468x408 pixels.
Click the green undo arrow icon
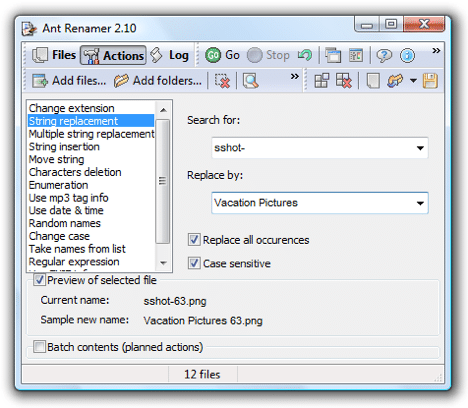(x=305, y=55)
